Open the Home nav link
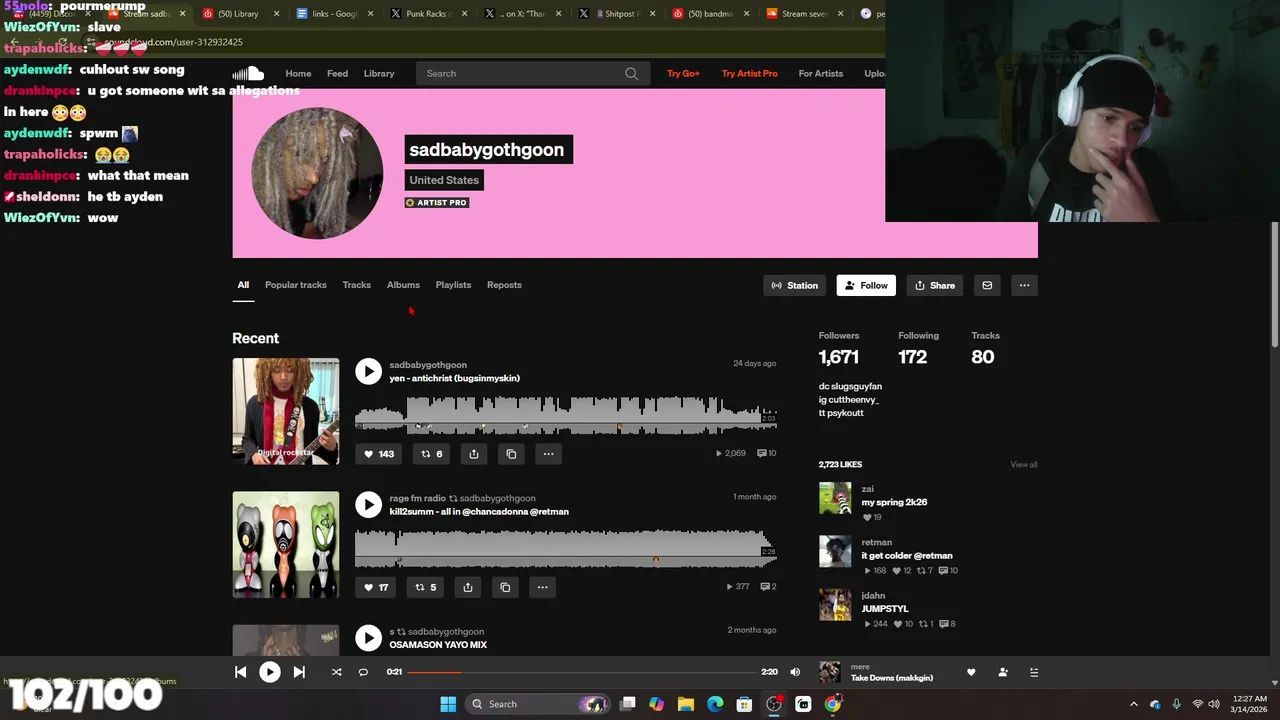The width and height of the screenshot is (1280, 720). (298, 73)
